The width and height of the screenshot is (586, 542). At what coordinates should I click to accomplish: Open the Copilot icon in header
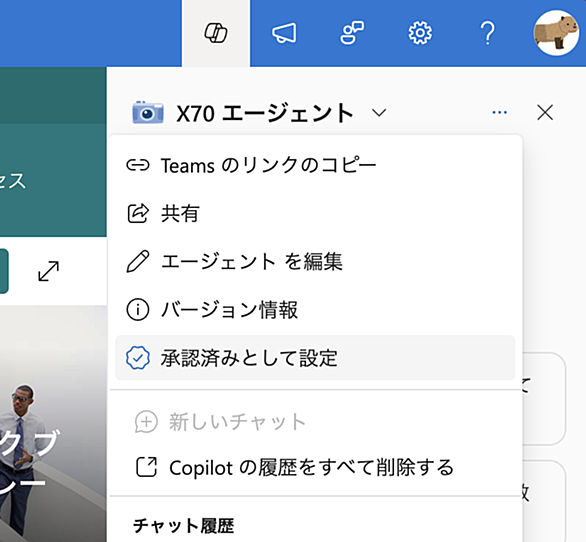pos(216,33)
